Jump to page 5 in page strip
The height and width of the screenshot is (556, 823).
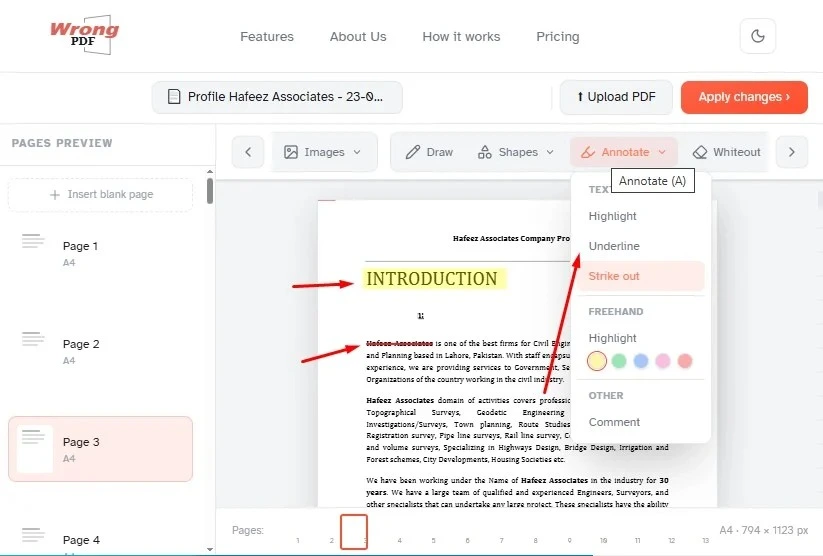pyautogui.click(x=434, y=540)
